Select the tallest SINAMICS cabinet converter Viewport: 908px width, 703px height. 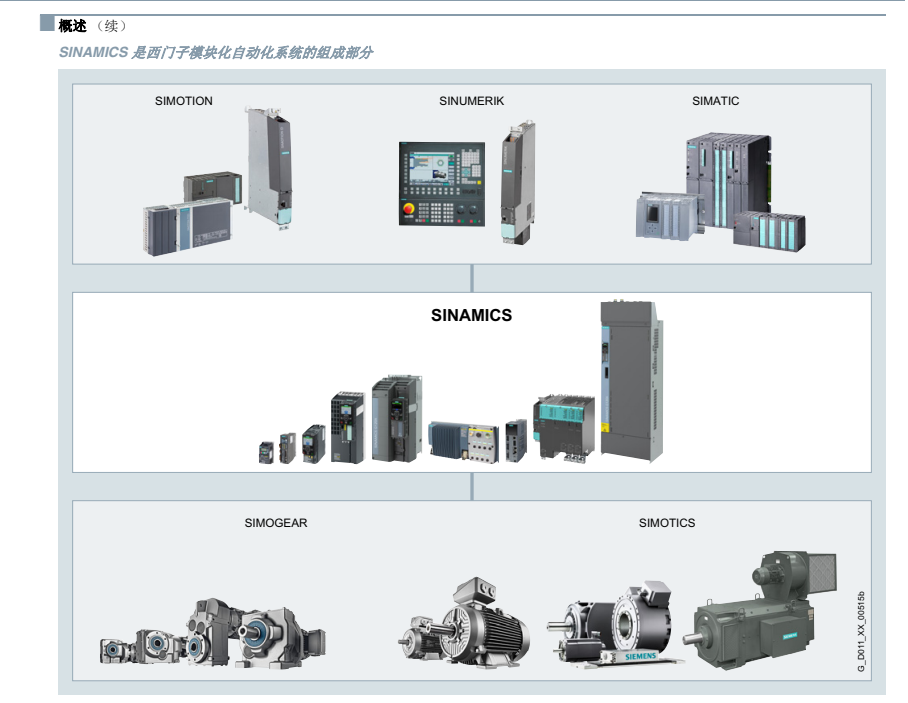coord(630,382)
